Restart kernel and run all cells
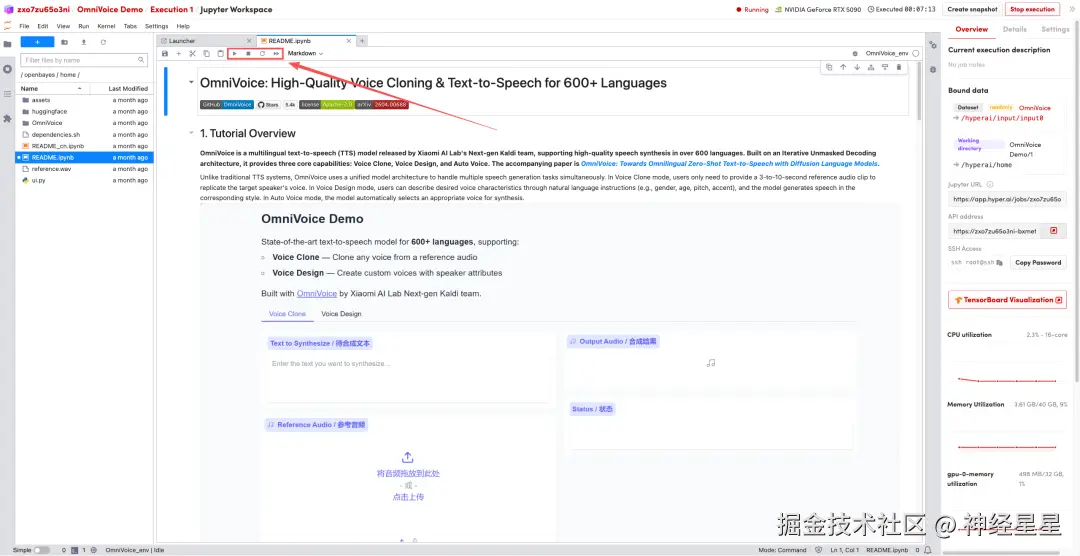Viewport: 1080px width, 556px height. click(276, 53)
